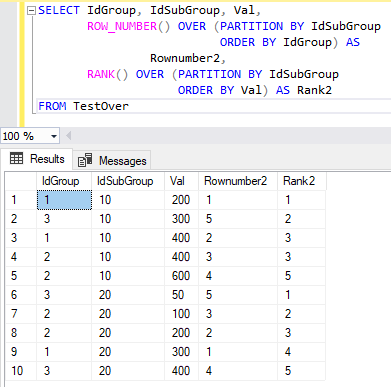The height and width of the screenshot is (387, 391).
Task: Click Val 300 in row 2
Action: point(181,219)
